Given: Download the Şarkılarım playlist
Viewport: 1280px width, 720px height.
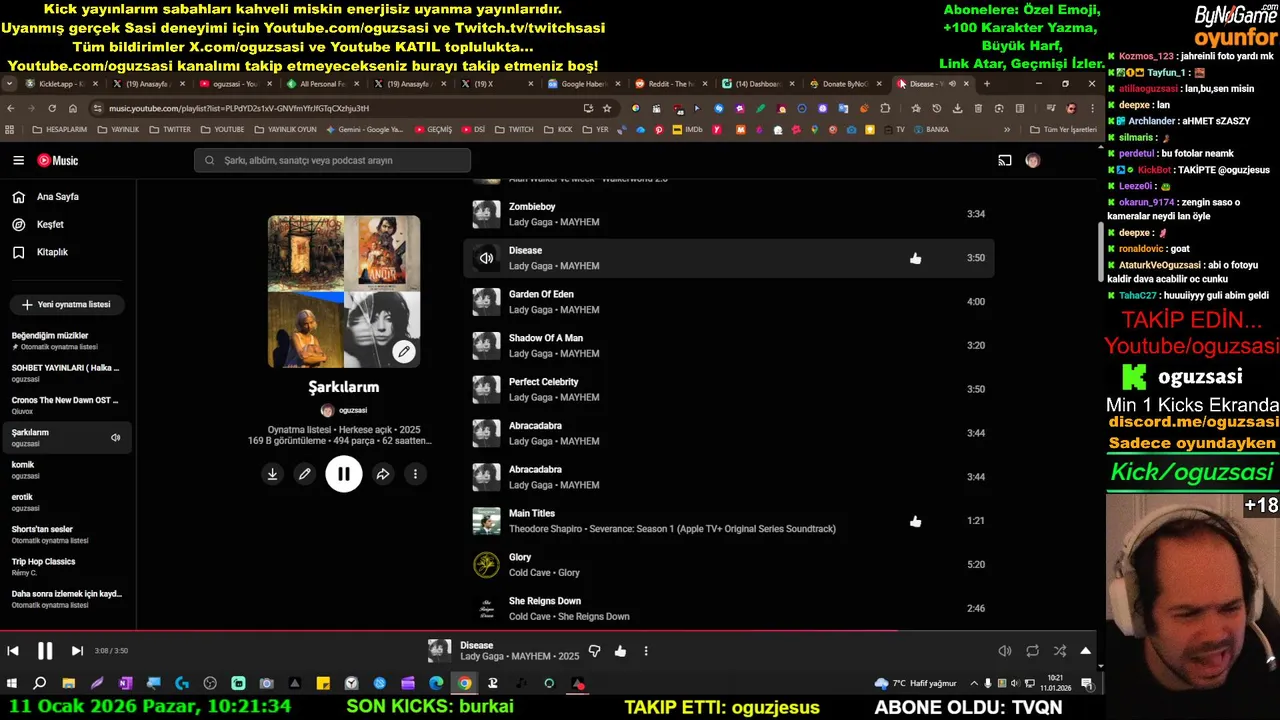Looking at the screenshot, I should coord(272,474).
